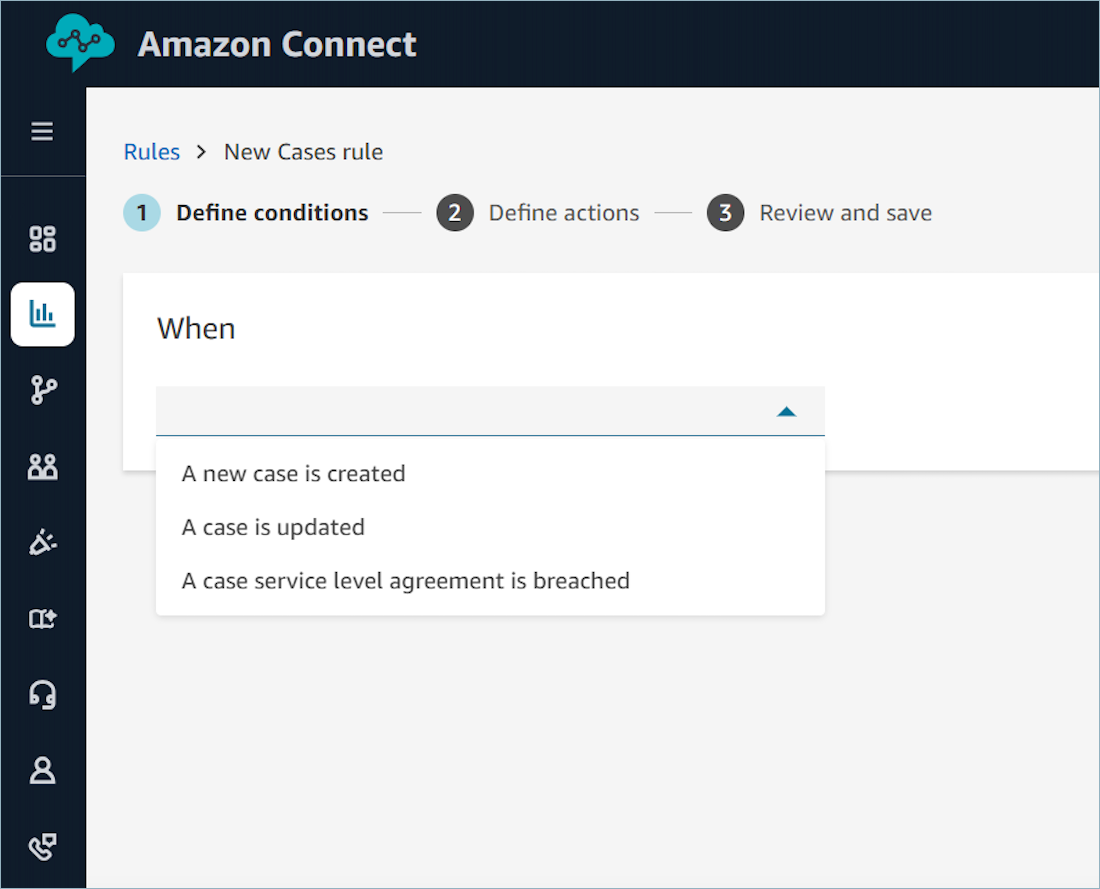Viewport: 1100px width, 889px height.
Task: Click the Users icon in the sidebar
Action: coord(42,466)
